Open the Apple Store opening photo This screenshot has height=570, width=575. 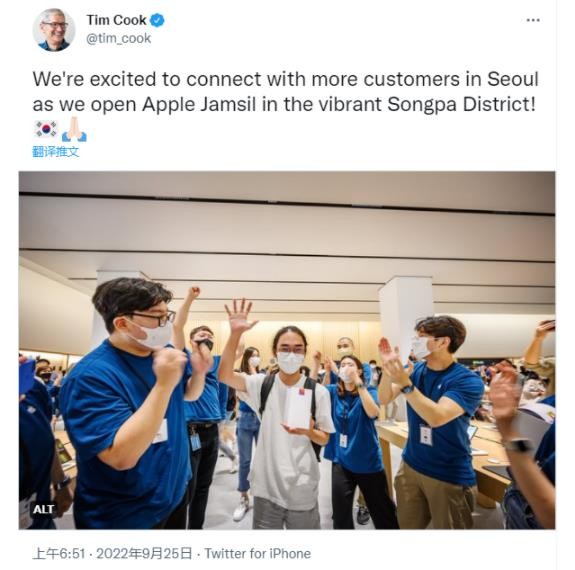pyautogui.click(x=287, y=350)
